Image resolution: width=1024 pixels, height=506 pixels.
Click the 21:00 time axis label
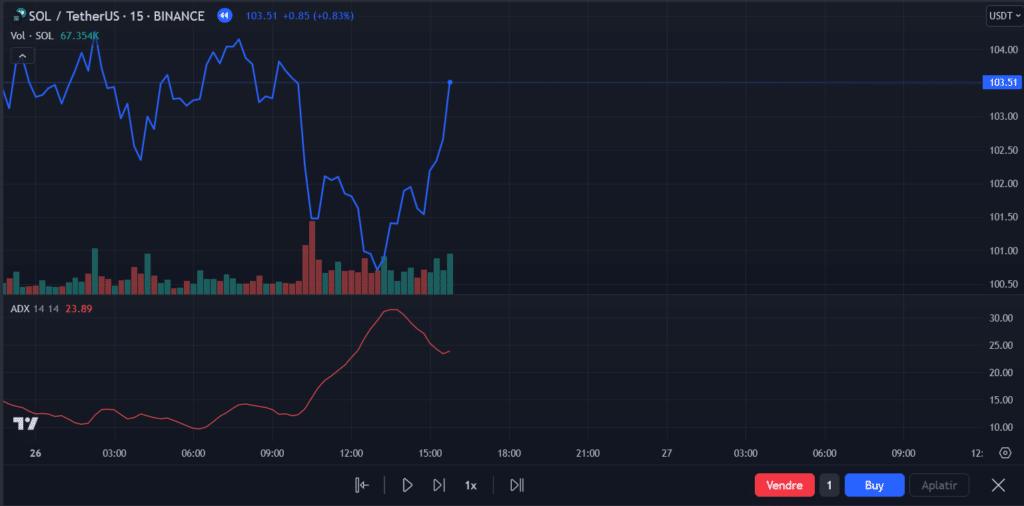pyautogui.click(x=588, y=452)
